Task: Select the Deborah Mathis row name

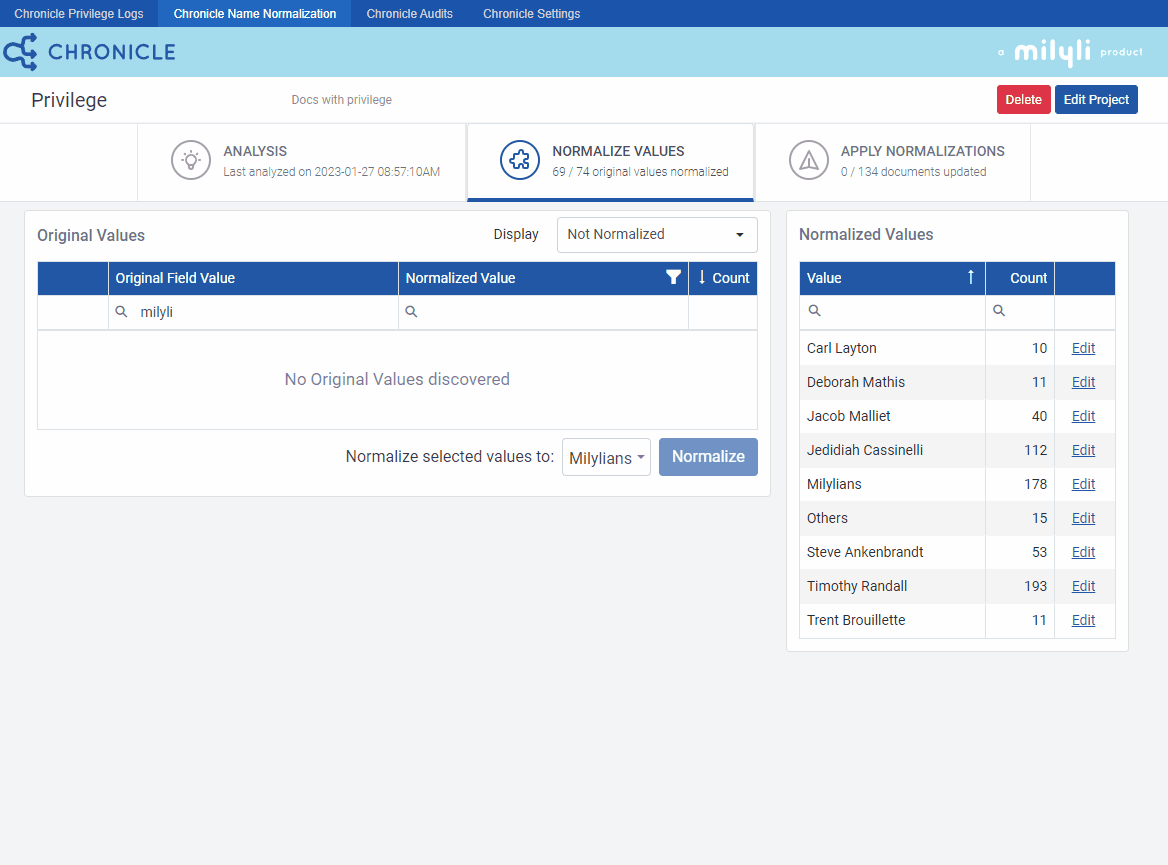Action: (x=856, y=382)
